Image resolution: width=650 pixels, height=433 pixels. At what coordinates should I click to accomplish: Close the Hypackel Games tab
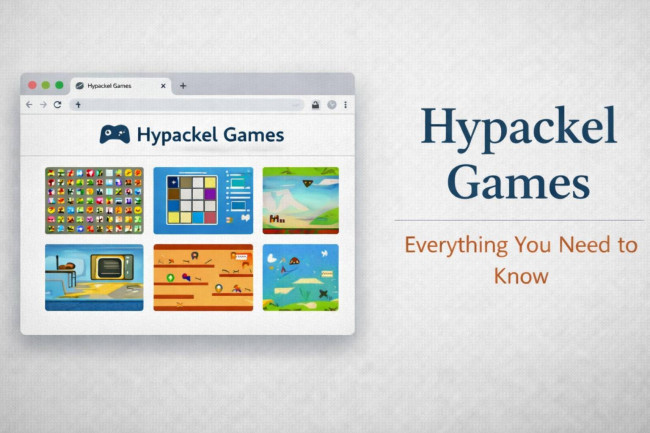(164, 86)
